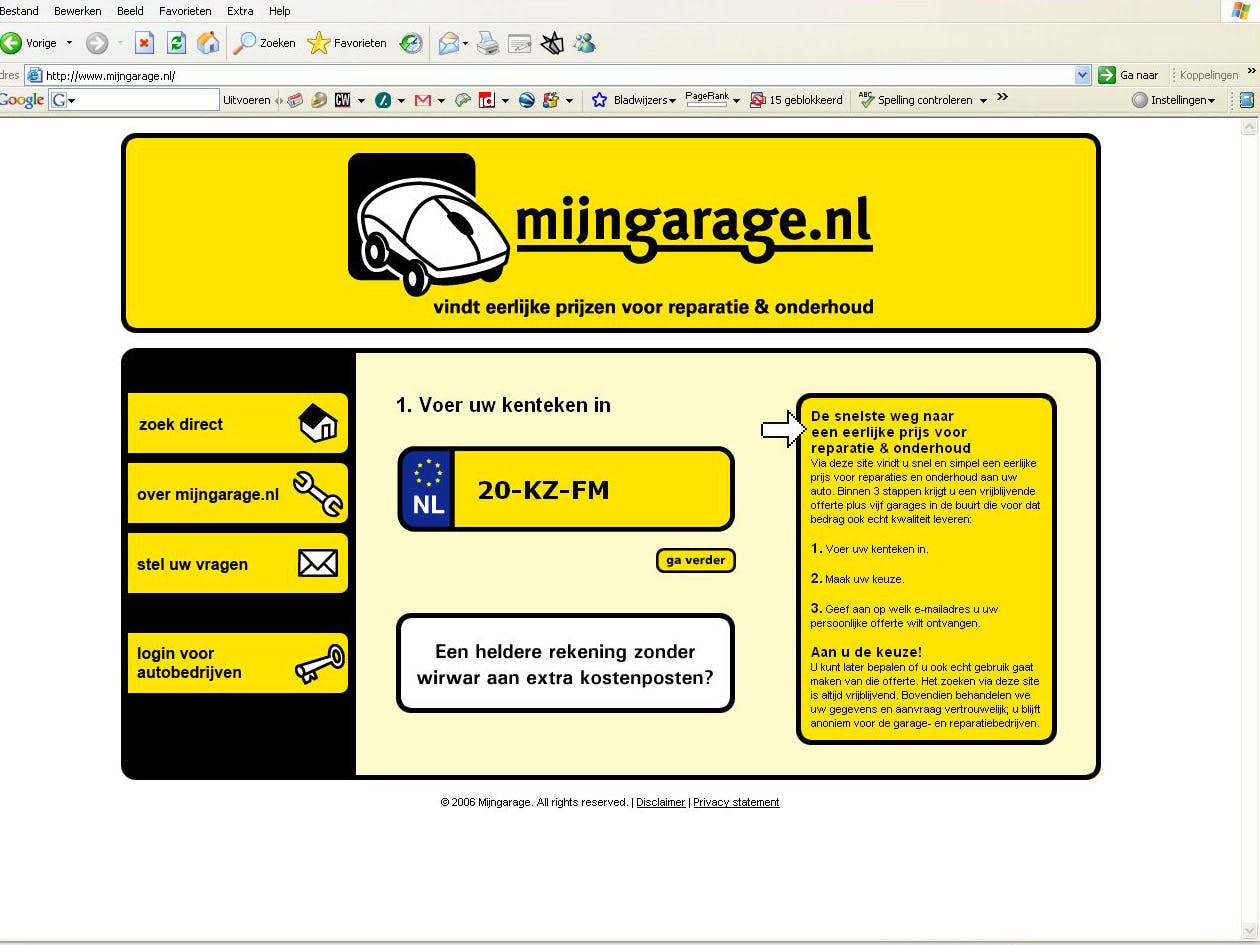This screenshot has height=945, width=1260.
Task: Click the license plate field 20-KZ-FM
Action: coord(566,489)
